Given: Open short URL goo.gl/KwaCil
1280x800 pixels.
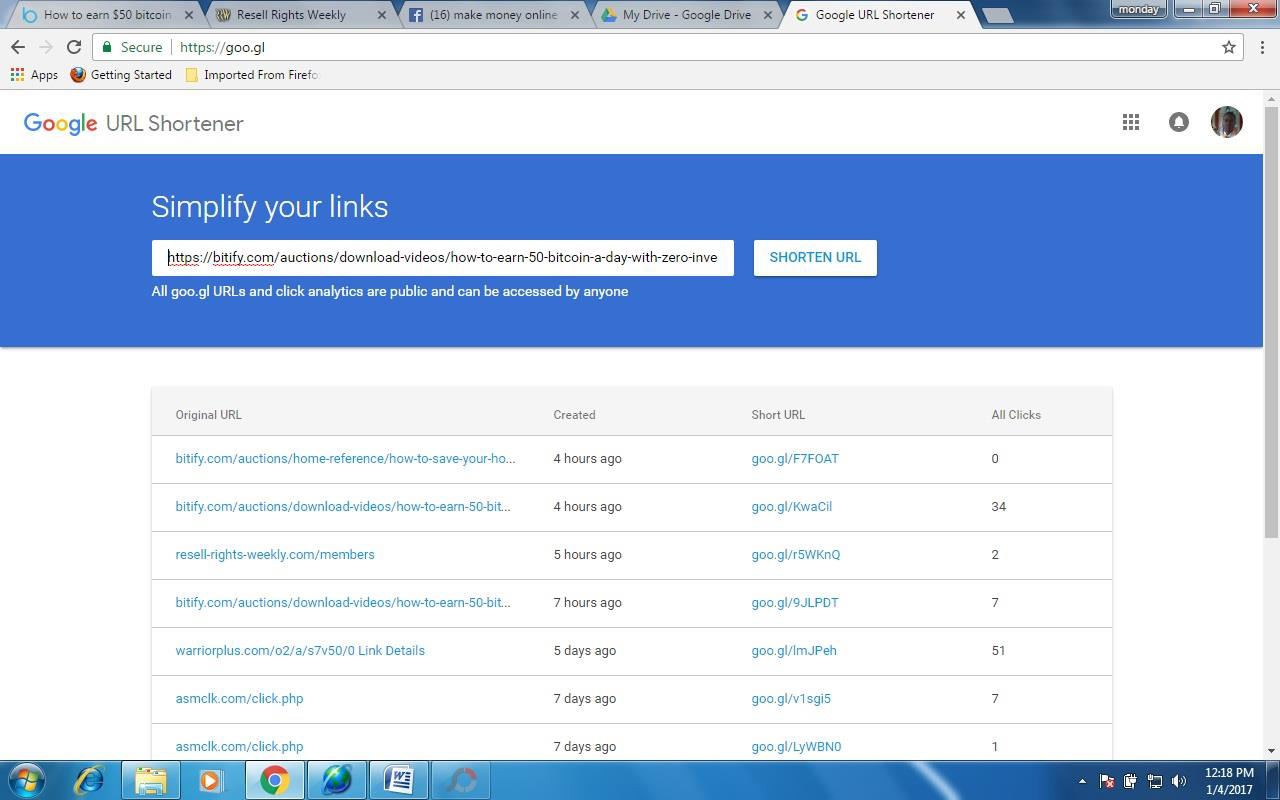Looking at the screenshot, I should pyautogui.click(x=792, y=506).
